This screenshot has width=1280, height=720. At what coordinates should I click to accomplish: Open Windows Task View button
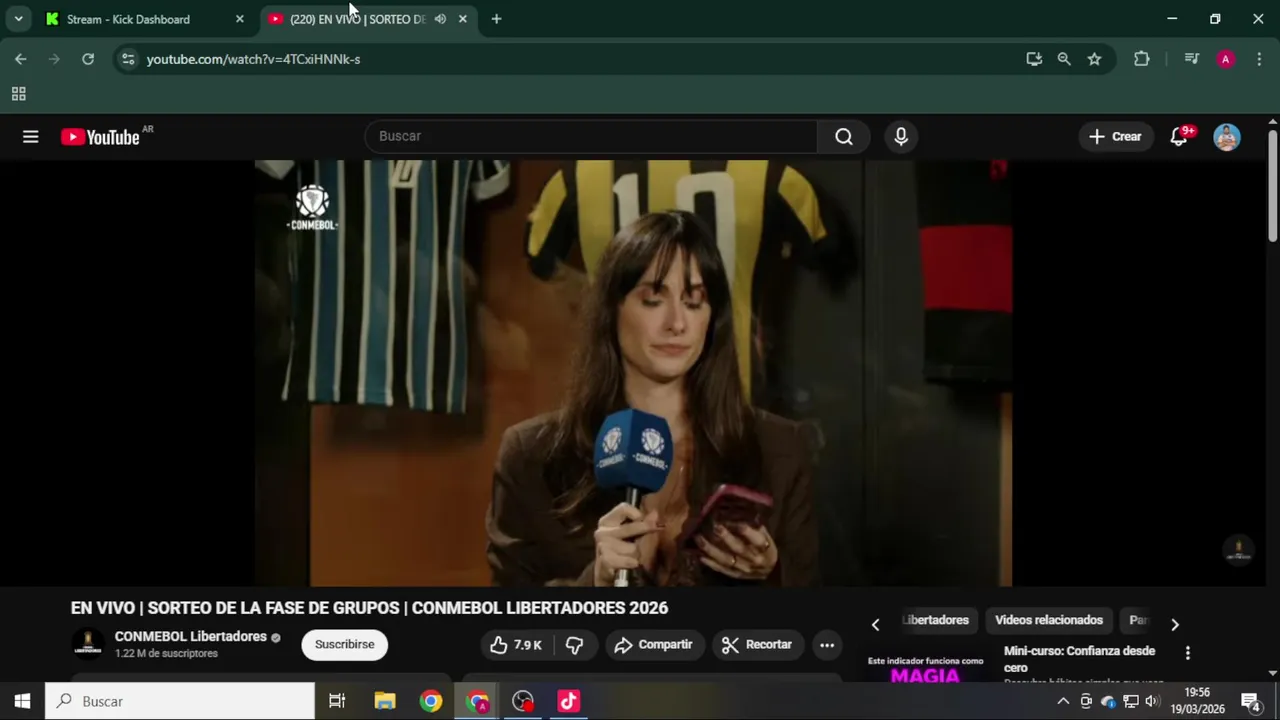[x=337, y=701]
